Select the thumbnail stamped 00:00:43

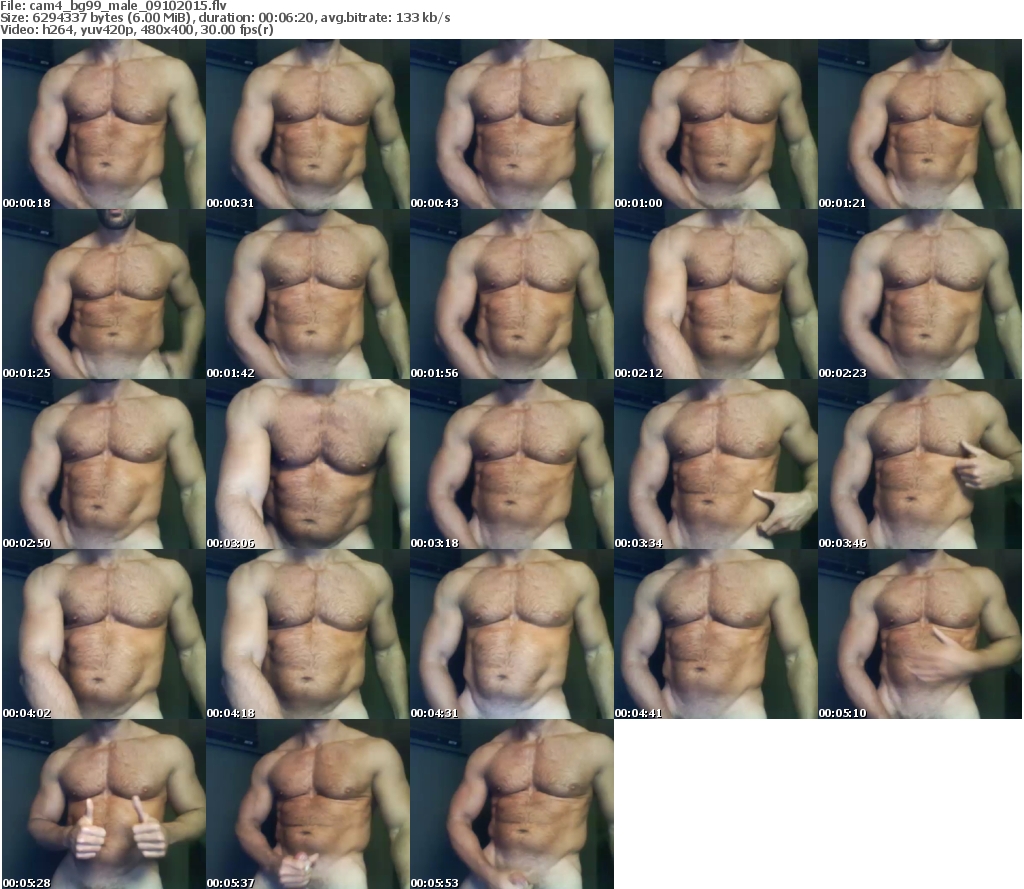[x=512, y=124]
